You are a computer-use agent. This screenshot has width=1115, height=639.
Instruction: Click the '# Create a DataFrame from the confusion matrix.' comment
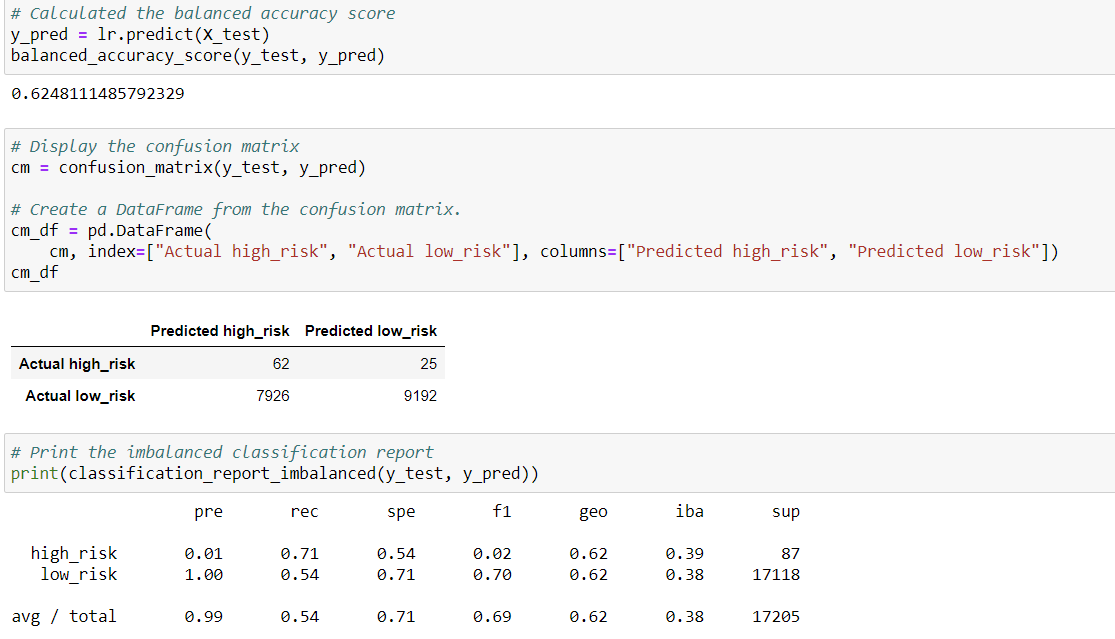point(236,210)
